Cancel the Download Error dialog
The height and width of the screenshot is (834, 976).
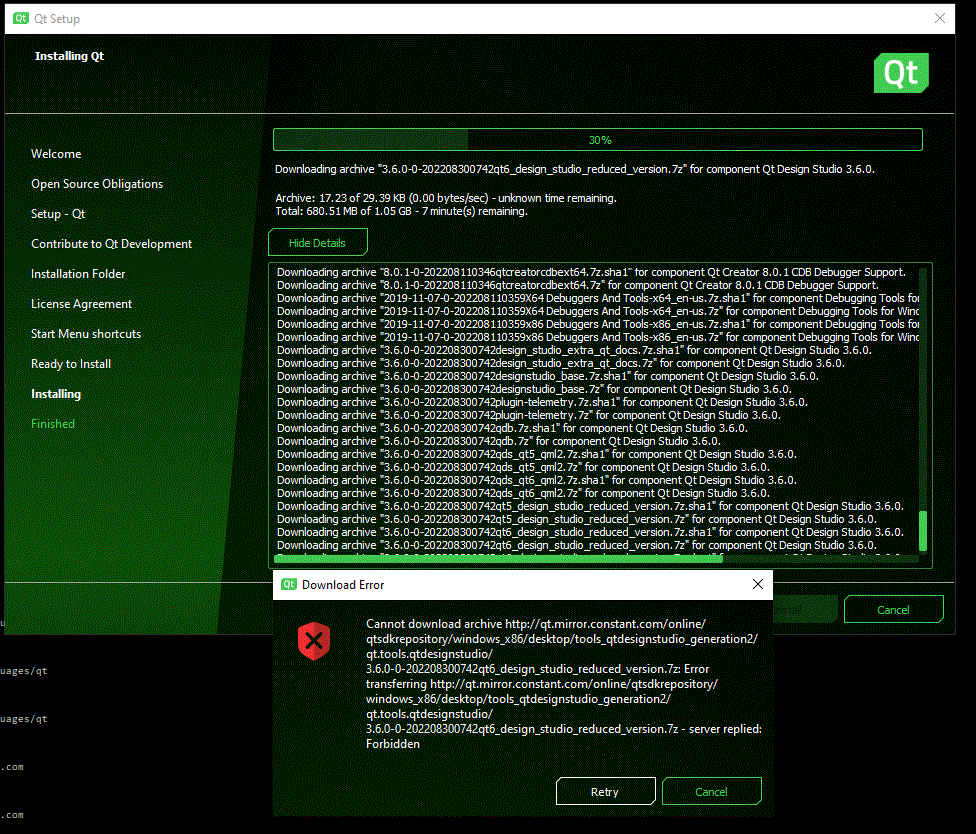(711, 791)
